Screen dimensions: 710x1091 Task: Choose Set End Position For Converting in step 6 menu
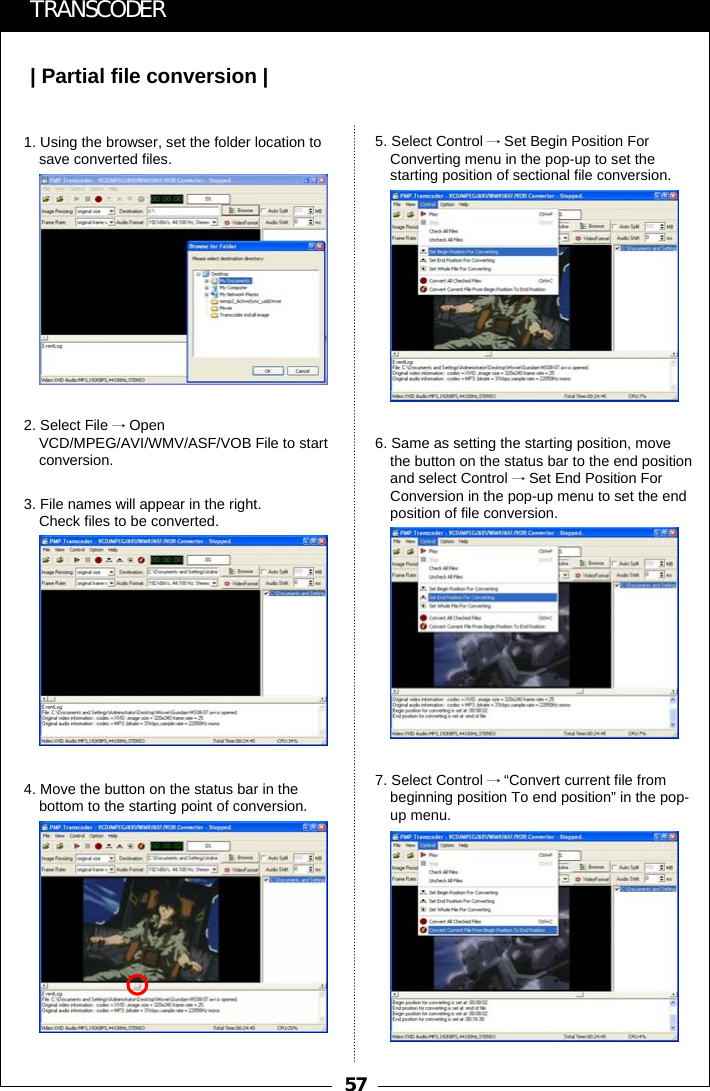(x=488, y=597)
